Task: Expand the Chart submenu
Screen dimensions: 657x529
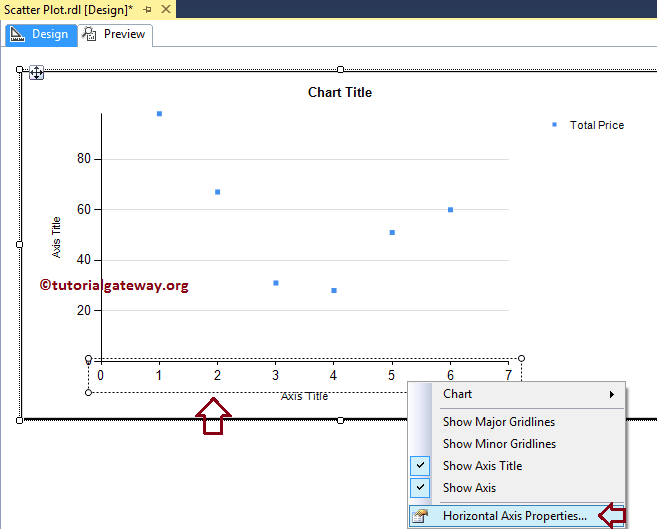Action: [517, 394]
